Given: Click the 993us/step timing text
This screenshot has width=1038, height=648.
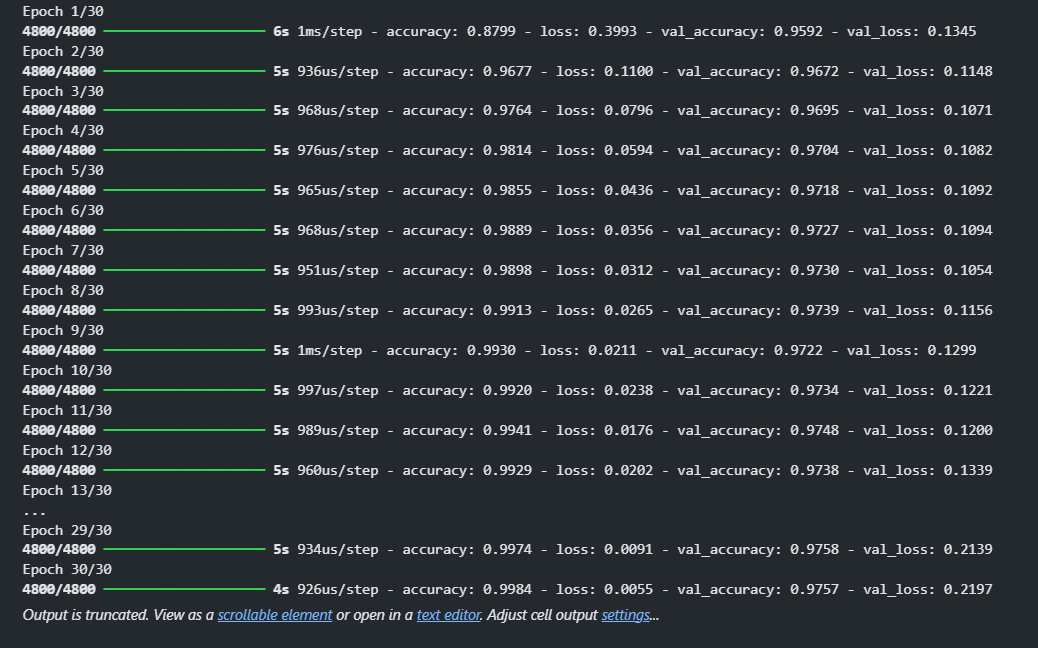Looking at the screenshot, I should click(x=338, y=310).
